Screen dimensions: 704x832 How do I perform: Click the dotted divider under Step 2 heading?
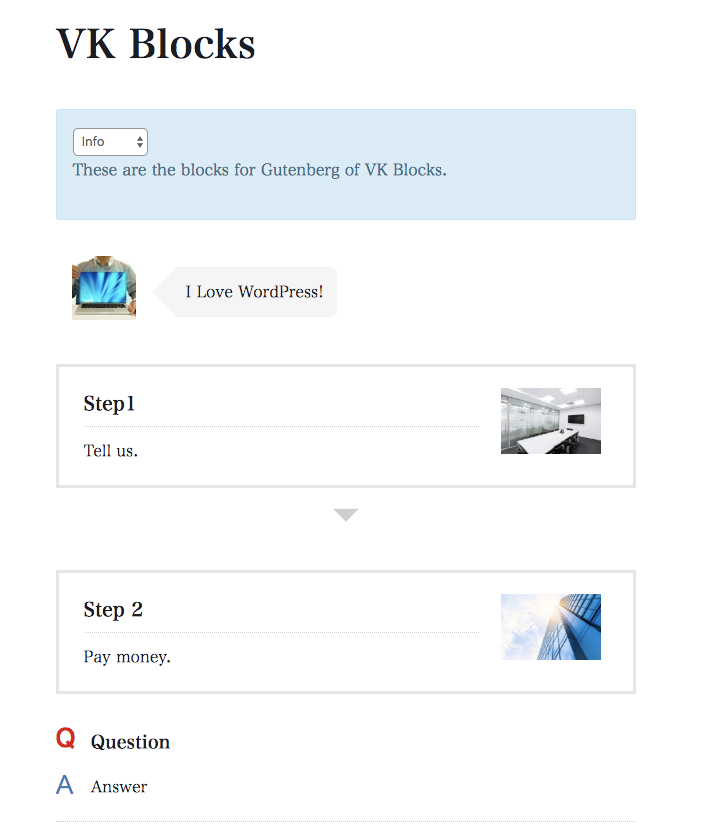tap(281, 632)
